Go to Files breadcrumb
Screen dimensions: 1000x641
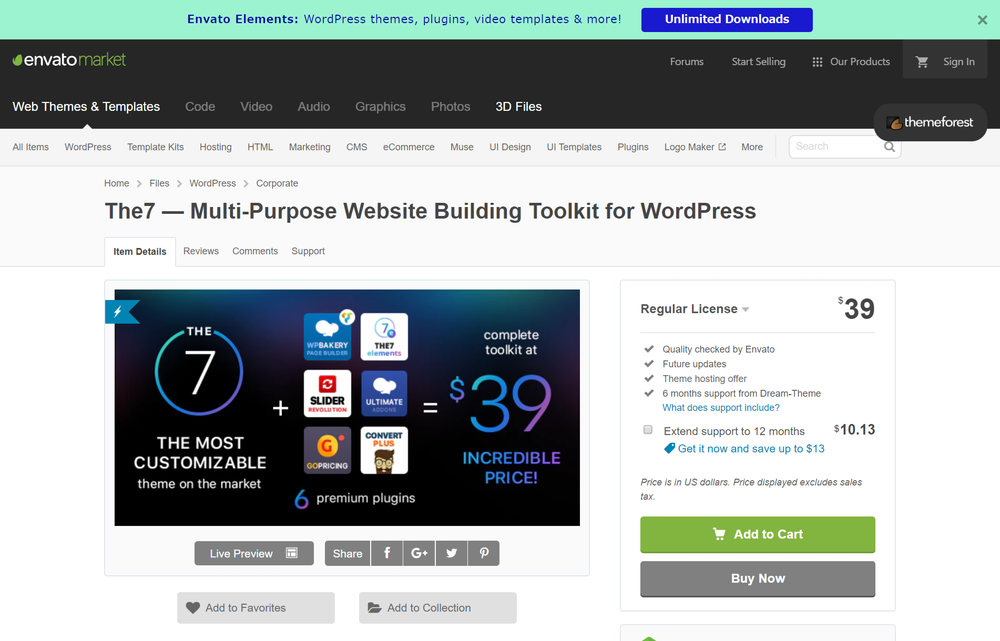pyautogui.click(x=159, y=183)
